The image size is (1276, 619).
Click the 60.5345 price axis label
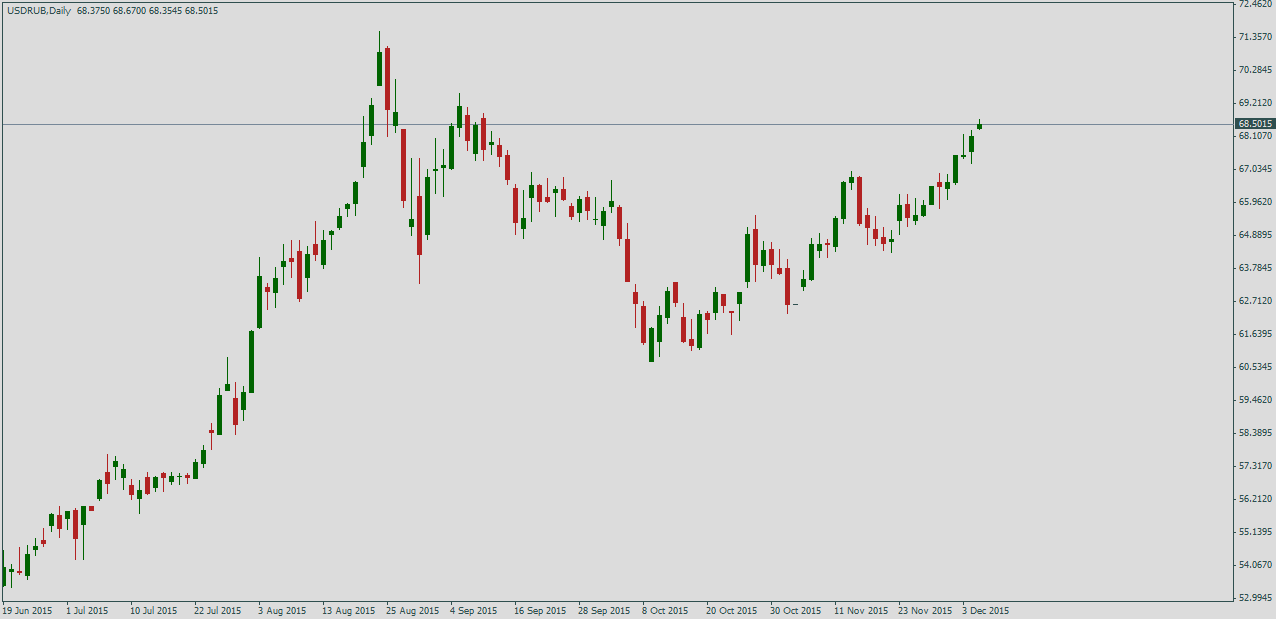[x=1254, y=367]
